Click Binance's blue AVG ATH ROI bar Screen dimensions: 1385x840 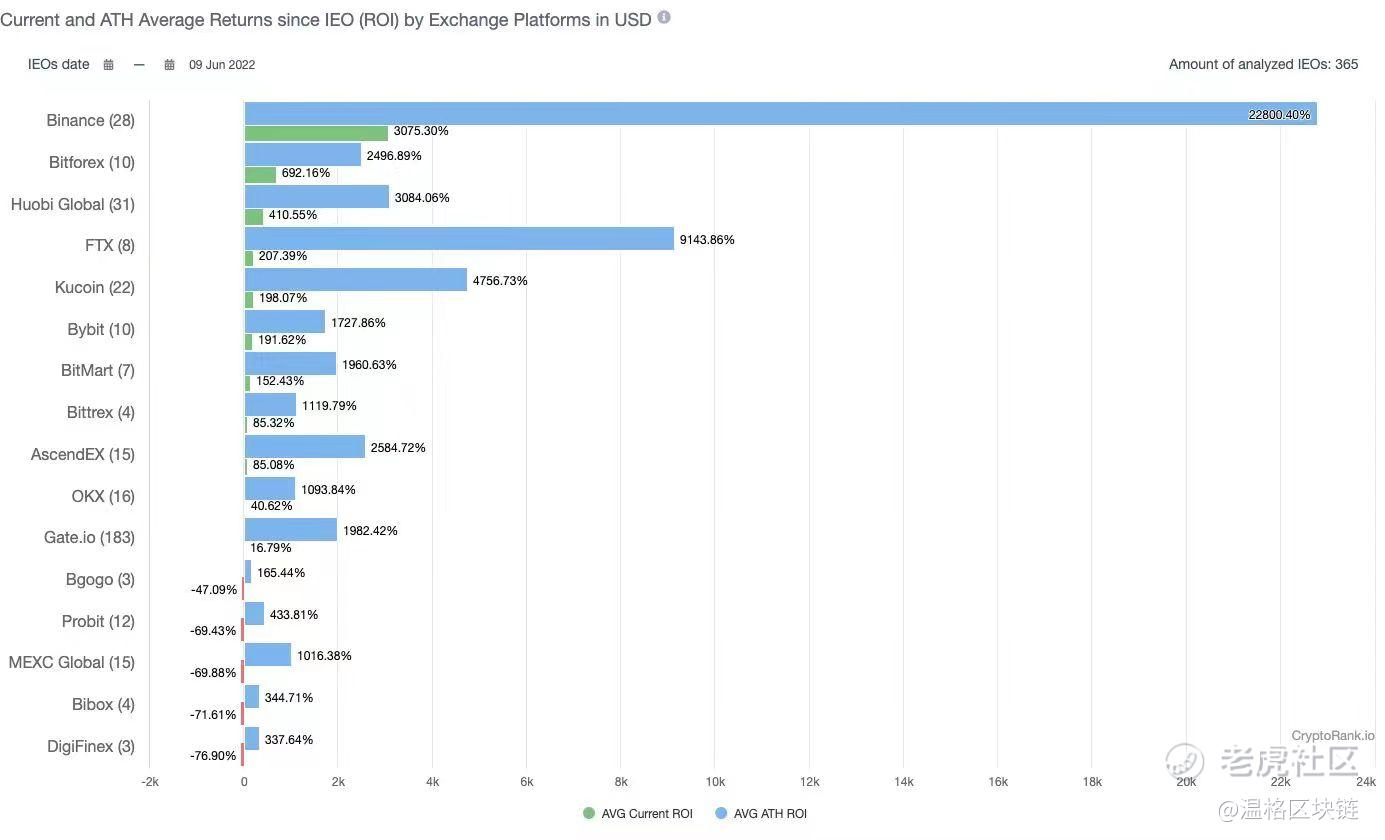[781, 114]
